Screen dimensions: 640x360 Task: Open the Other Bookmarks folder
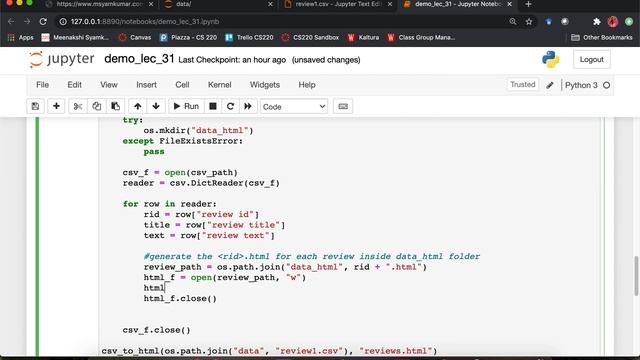pyautogui.click(x=602, y=38)
